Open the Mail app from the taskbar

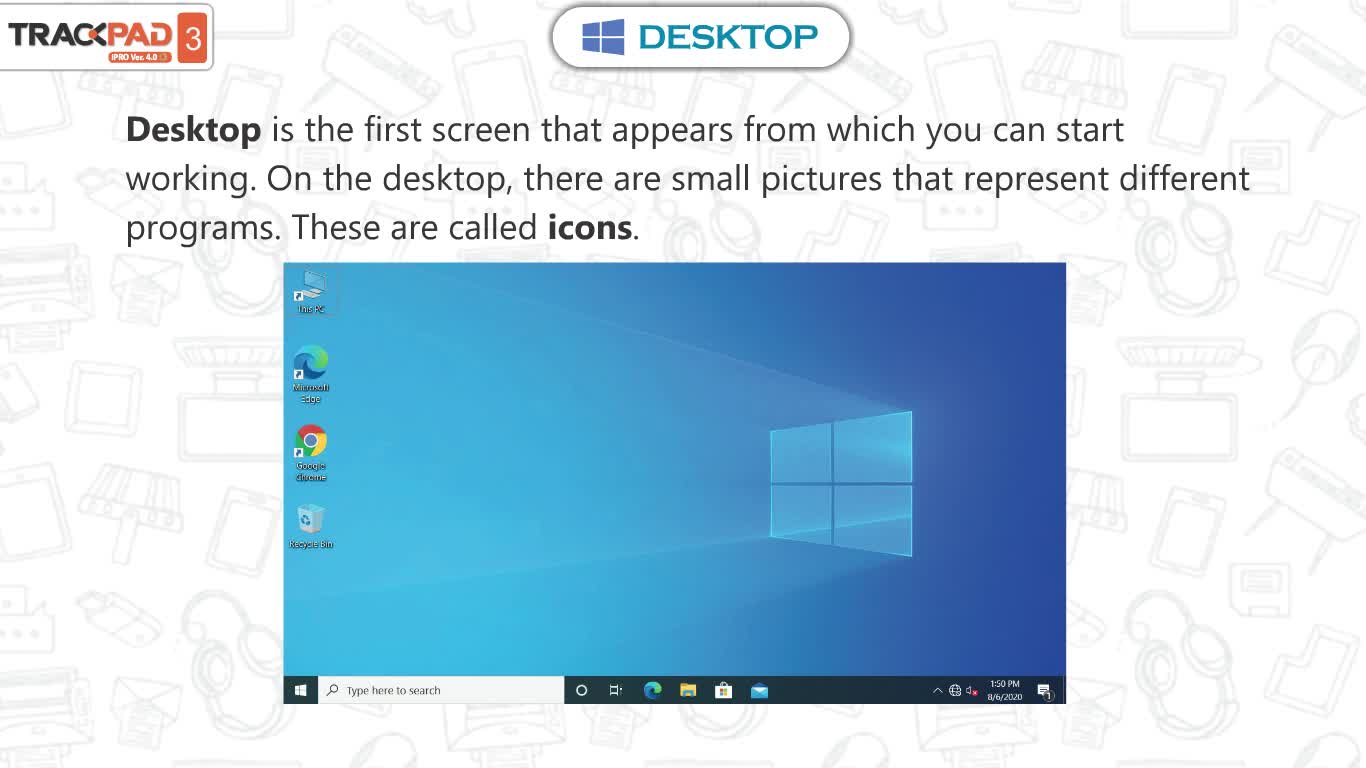click(x=759, y=690)
